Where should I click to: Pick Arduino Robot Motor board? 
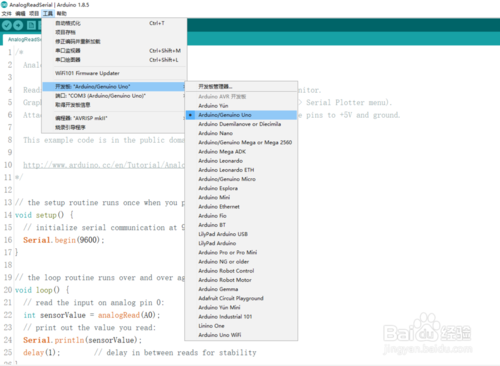(x=241, y=280)
